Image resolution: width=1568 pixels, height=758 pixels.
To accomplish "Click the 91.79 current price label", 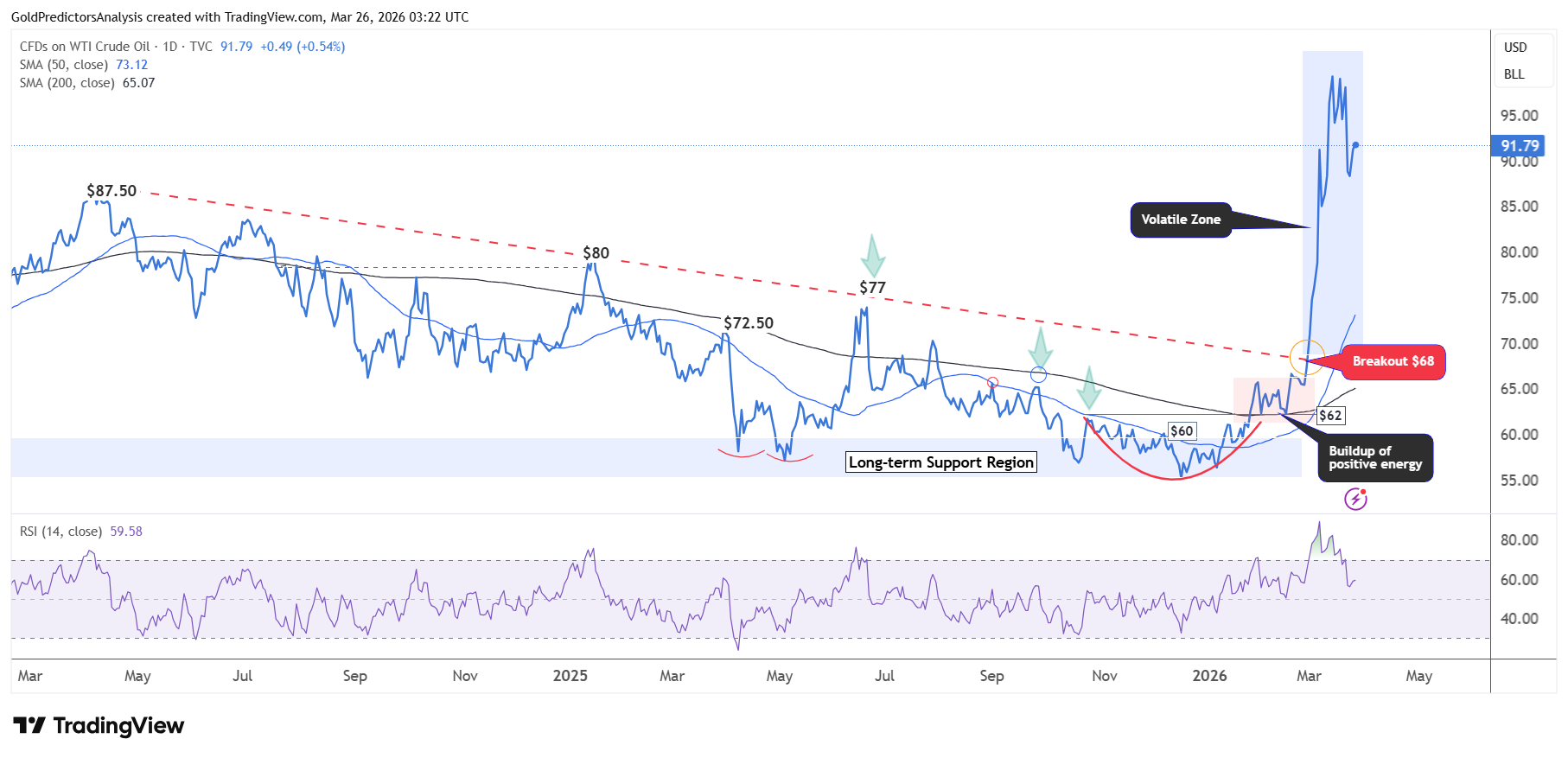I will coord(1520,146).
